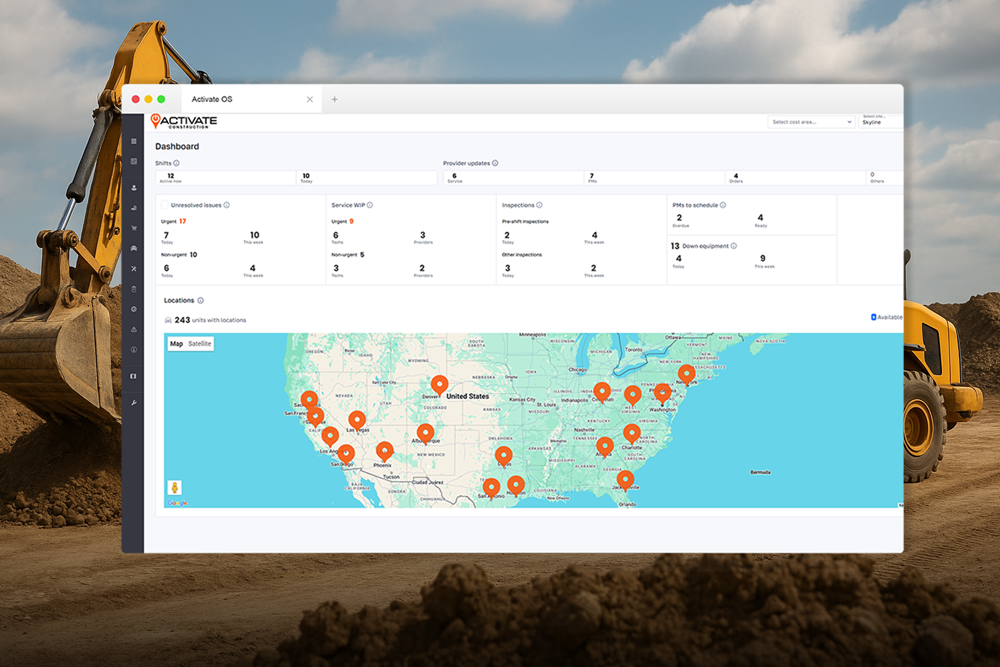The width and height of the screenshot is (1000, 667).
Task: Click the info icon next to Inspections
Action: pyautogui.click(x=540, y=205)
